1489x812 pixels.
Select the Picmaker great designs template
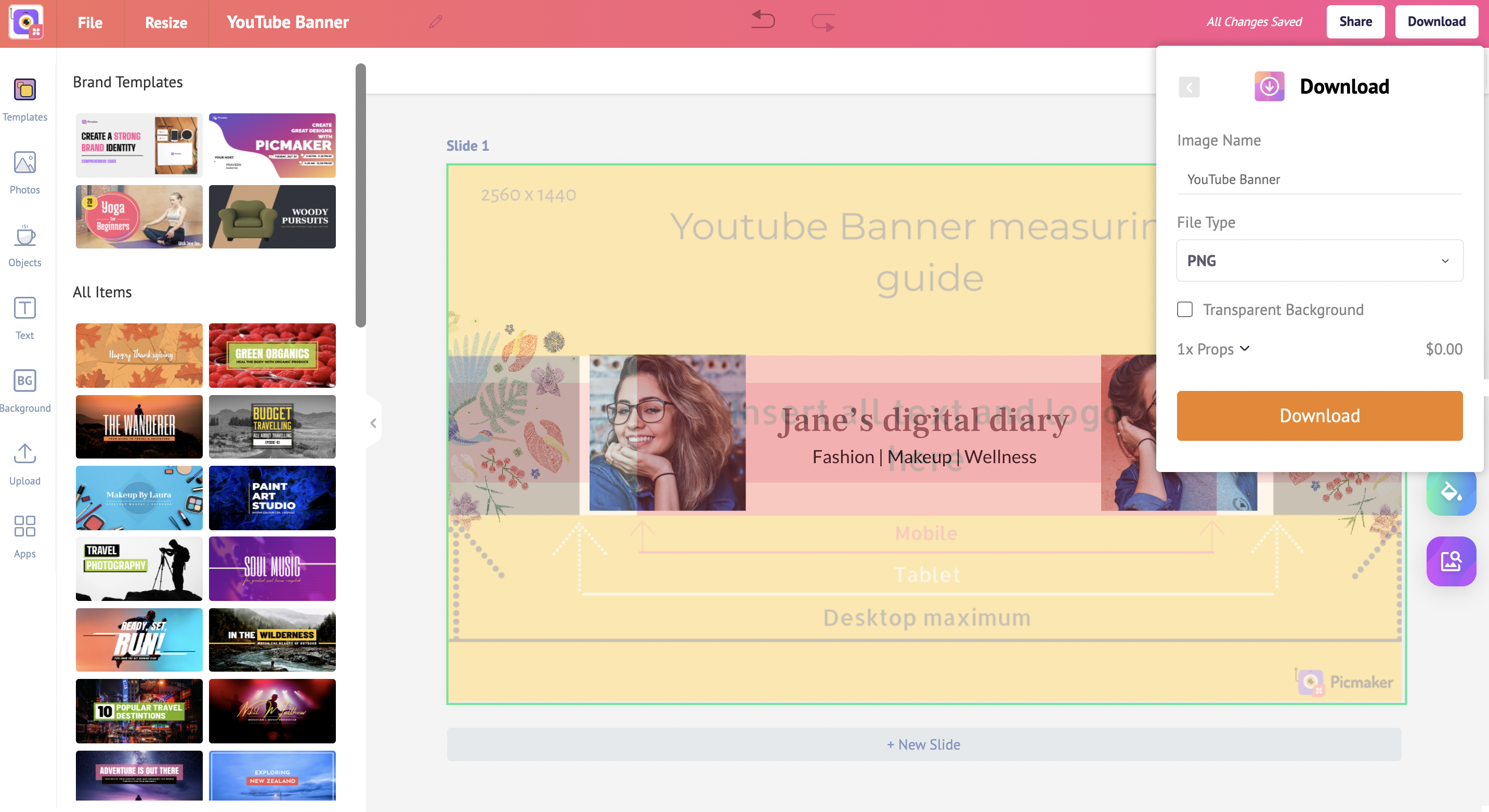point(272,145)
